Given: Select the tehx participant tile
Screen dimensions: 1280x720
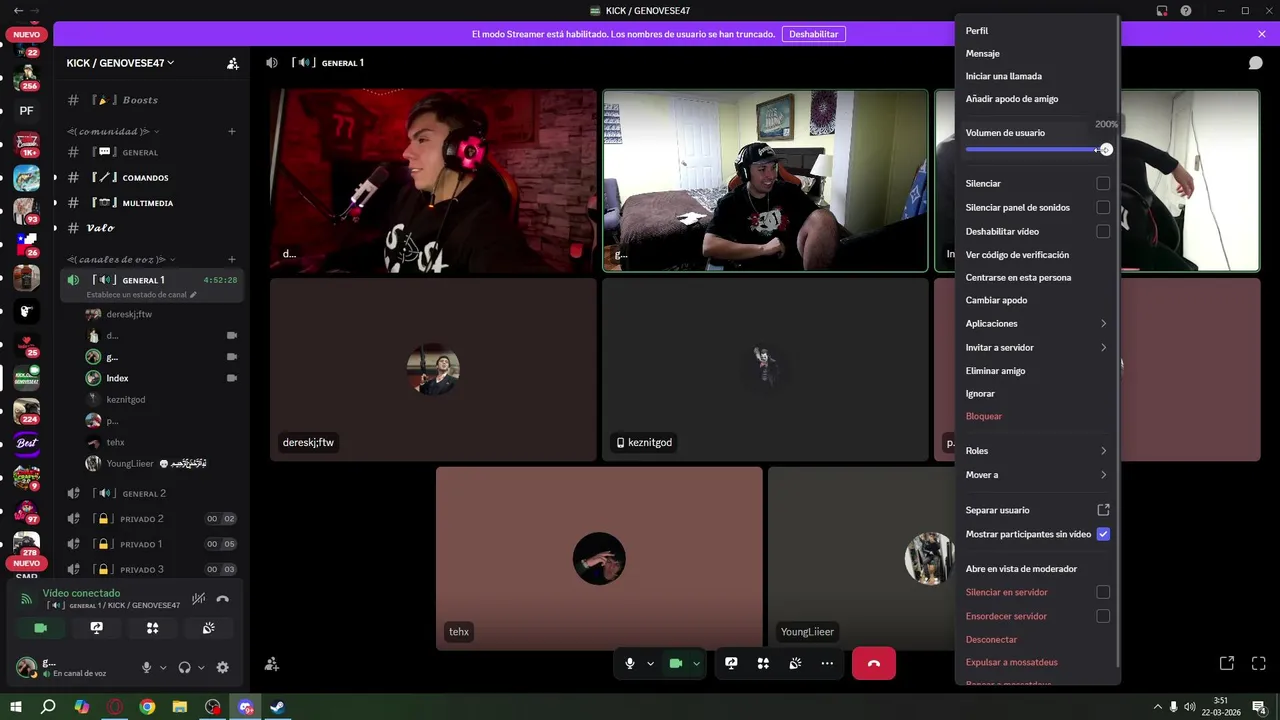Looking at the screenshot, I should tap(599, 558).
